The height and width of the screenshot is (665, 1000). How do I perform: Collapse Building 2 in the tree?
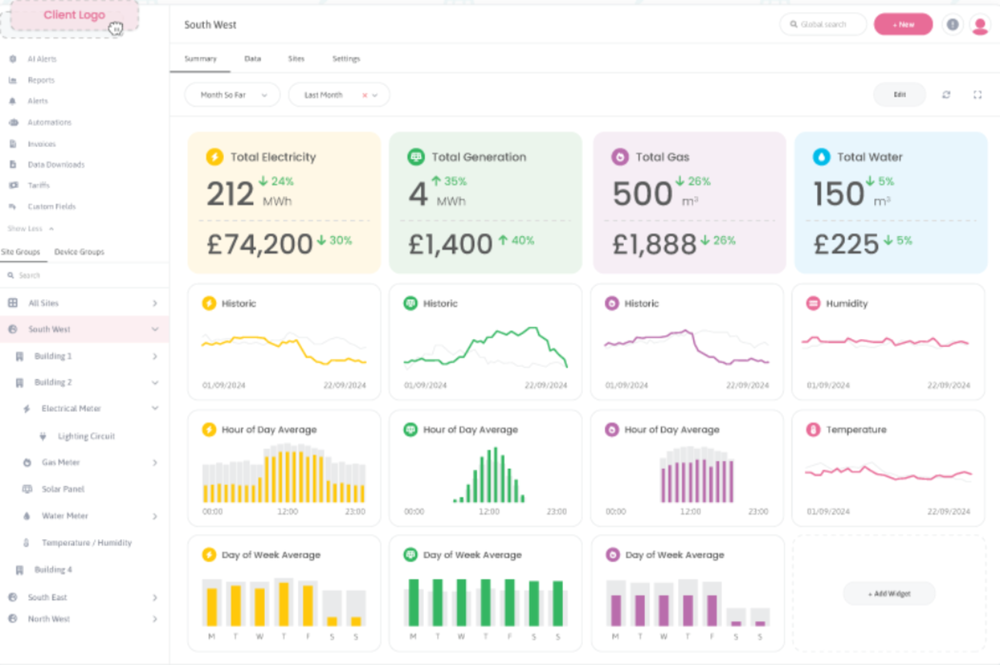[x=154, y=383]
